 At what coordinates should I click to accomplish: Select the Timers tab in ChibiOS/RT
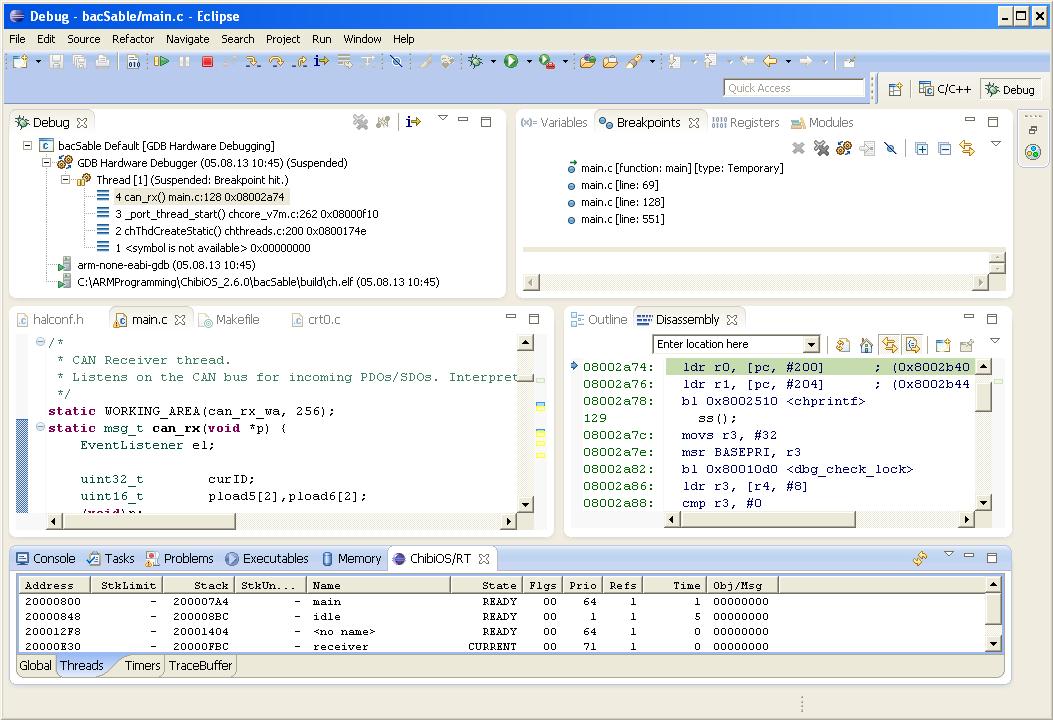tap(142, 665)
